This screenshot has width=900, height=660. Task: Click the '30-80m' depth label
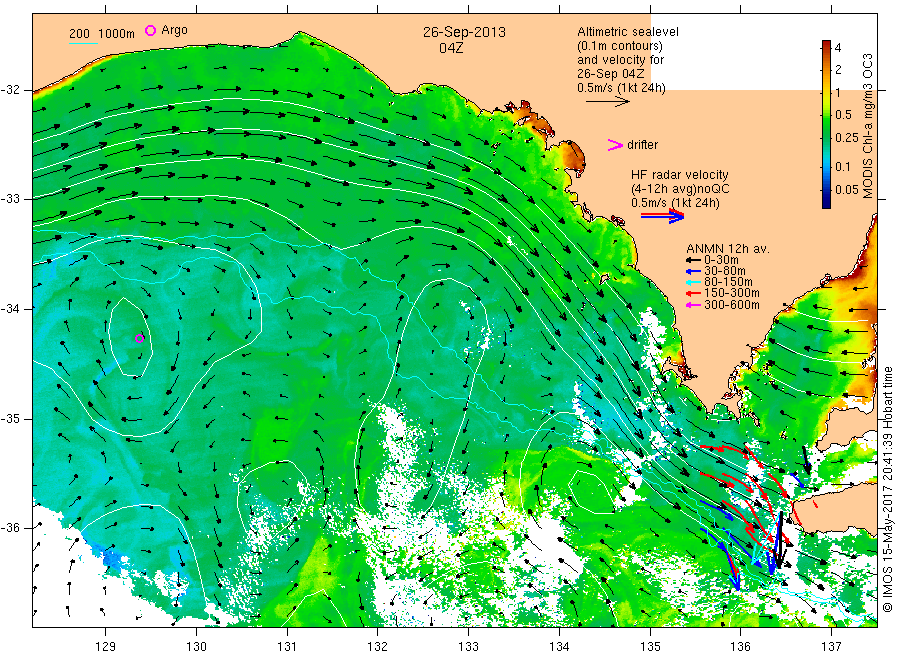[725, 271]
